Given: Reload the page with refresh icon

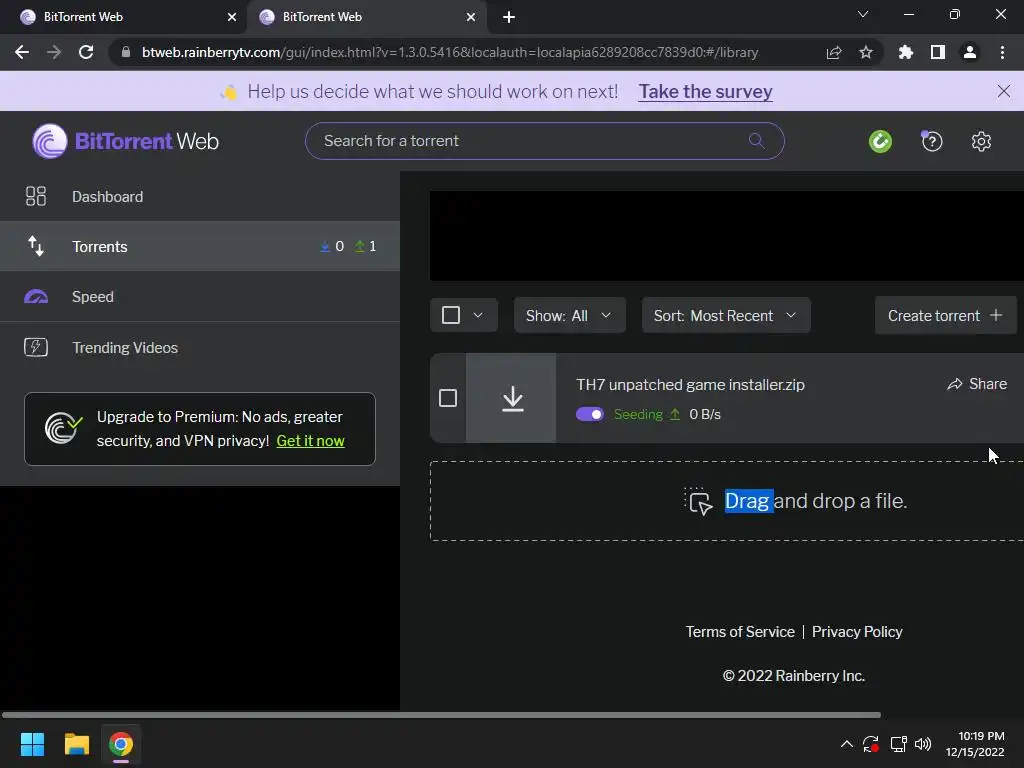Looking at the screenshot, I should coord(86,52).
